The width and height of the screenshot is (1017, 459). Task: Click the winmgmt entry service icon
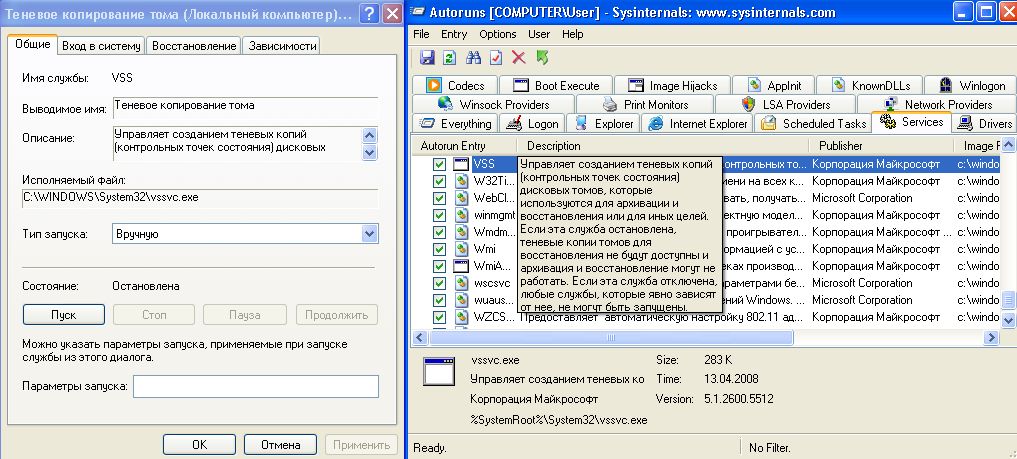(x=461, y=215)
